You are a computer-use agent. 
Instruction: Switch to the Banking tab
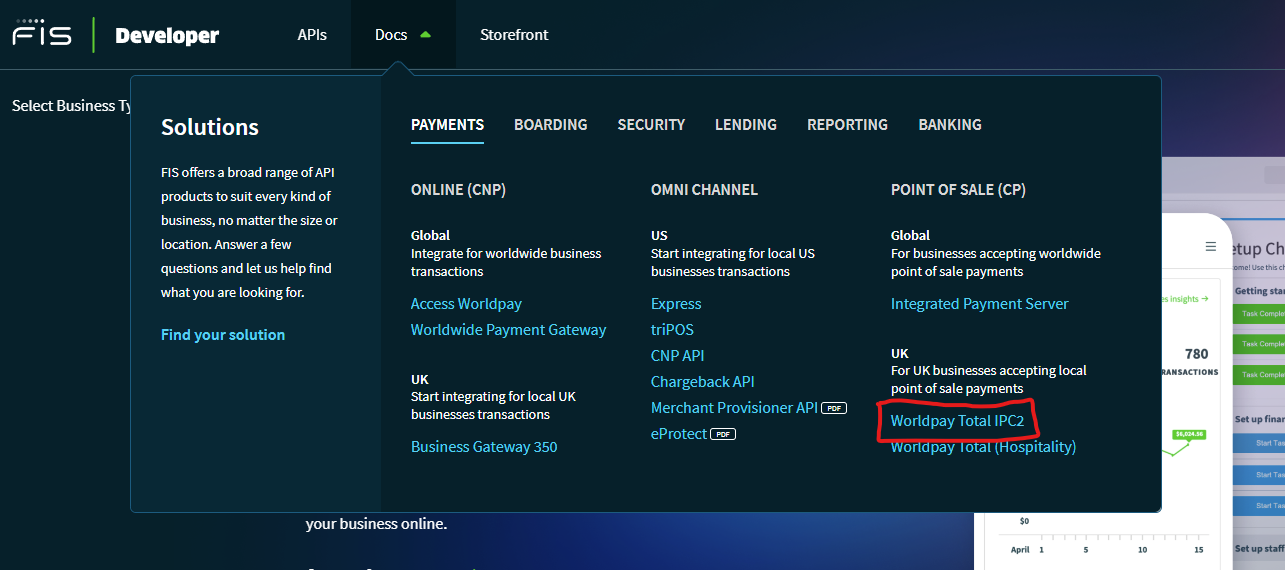(x=949, y=125)
